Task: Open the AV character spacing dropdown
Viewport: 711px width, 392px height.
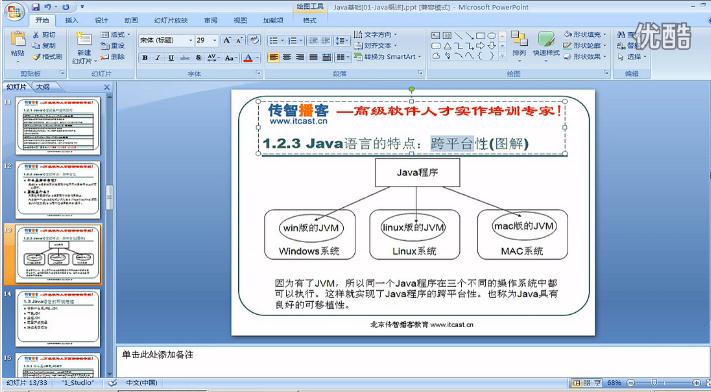Action: click(213, 58)
